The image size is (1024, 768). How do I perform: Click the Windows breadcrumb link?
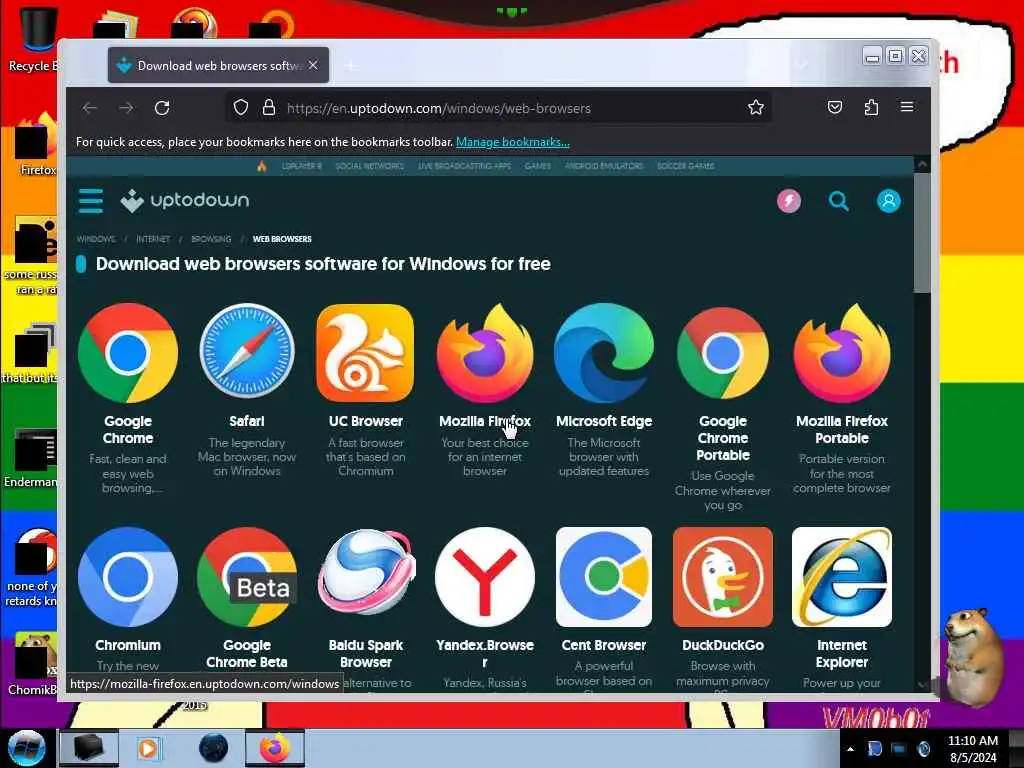tap(96, 239)
